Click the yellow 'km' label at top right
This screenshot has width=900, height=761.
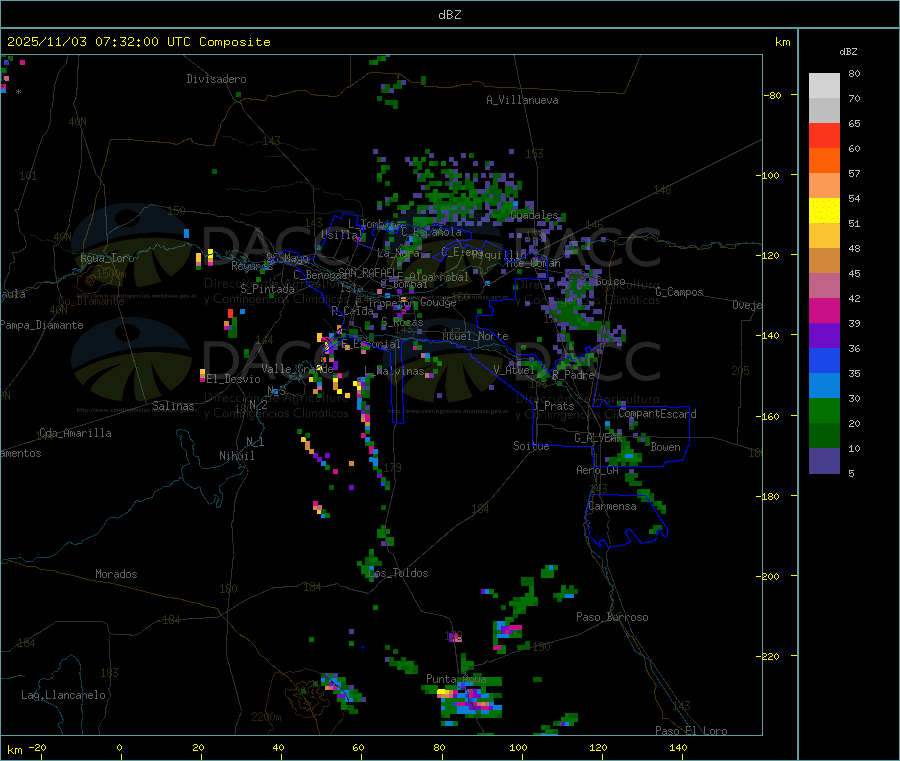[782, 42]
